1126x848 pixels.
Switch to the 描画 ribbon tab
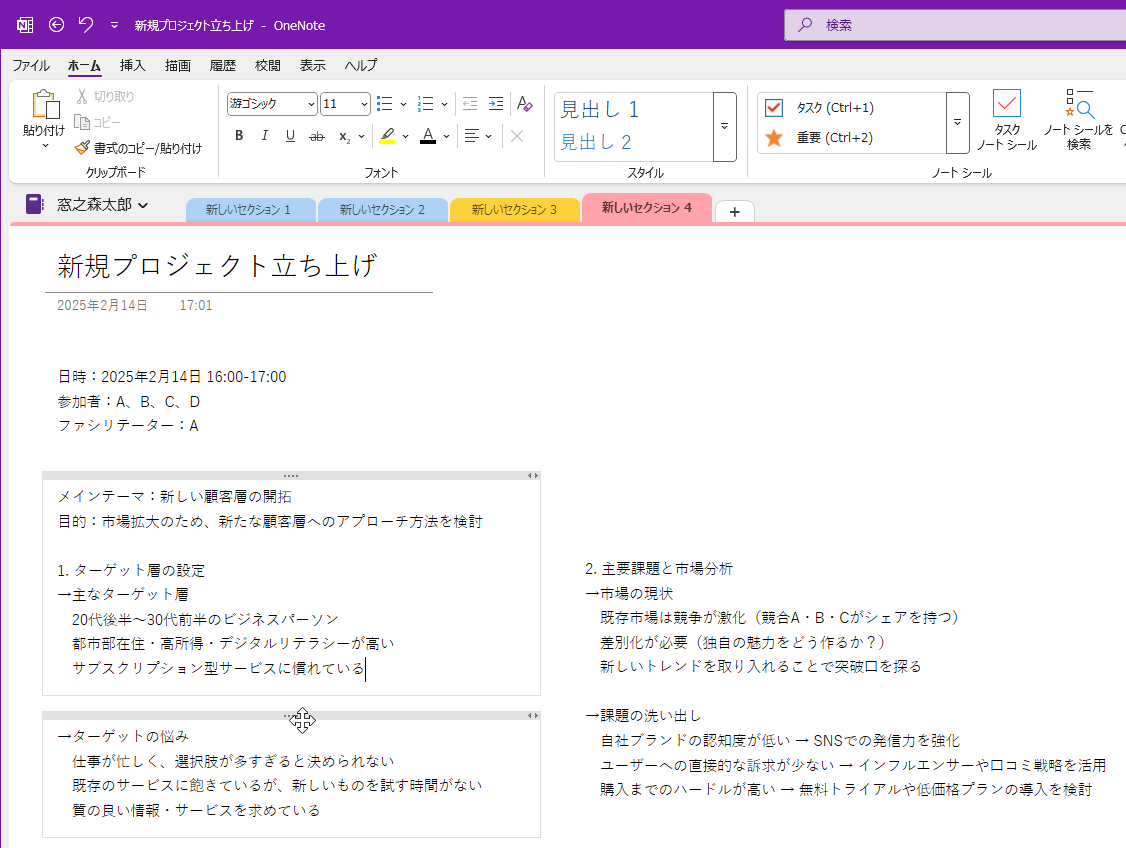[x=177, y=65]
